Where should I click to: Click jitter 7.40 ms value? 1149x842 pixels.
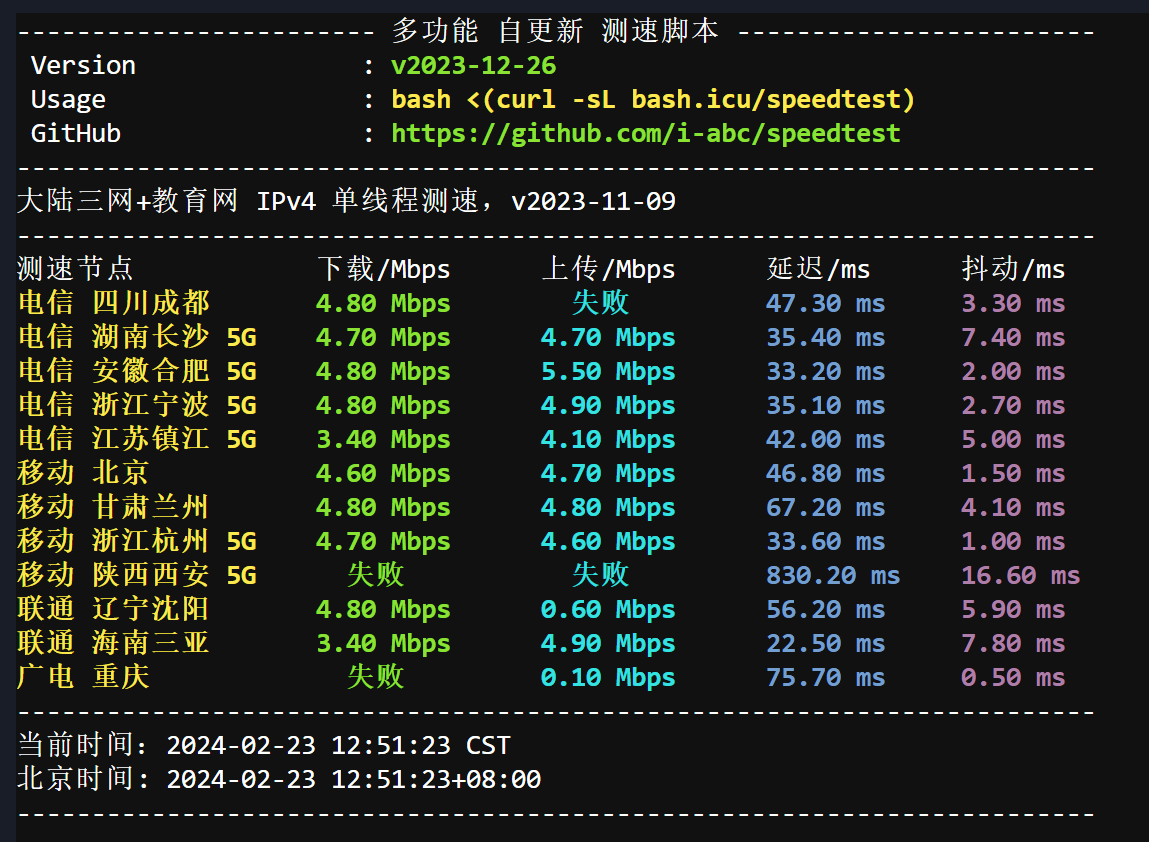pyautogui.click(x=1013, y=337)
